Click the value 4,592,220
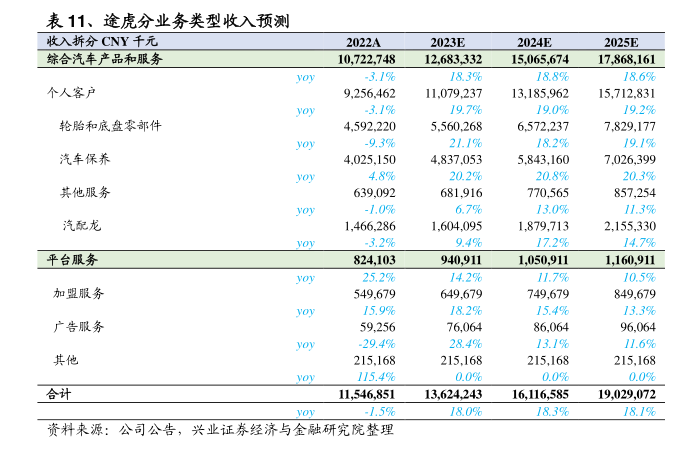 (369, 127)
